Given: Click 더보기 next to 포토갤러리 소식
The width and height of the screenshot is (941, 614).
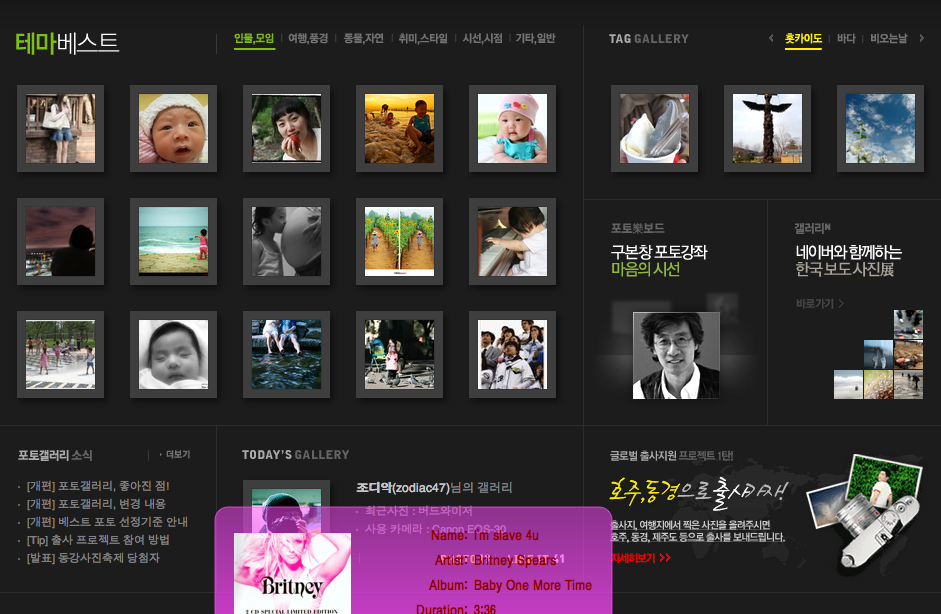Looking at the screenshot, I should pos(175,454).
